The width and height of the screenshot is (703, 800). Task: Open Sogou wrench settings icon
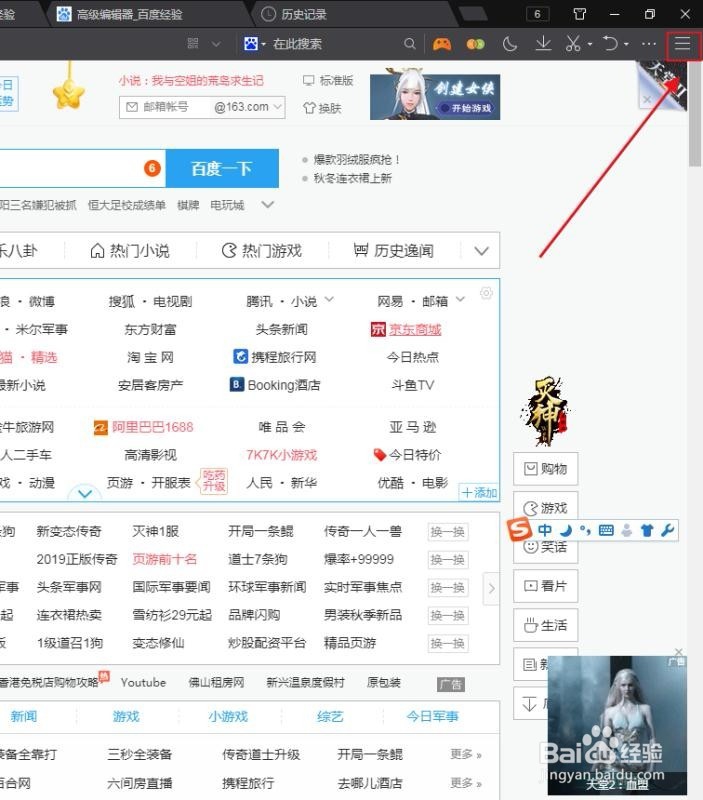pyautogui.click(x=667, y=530)
